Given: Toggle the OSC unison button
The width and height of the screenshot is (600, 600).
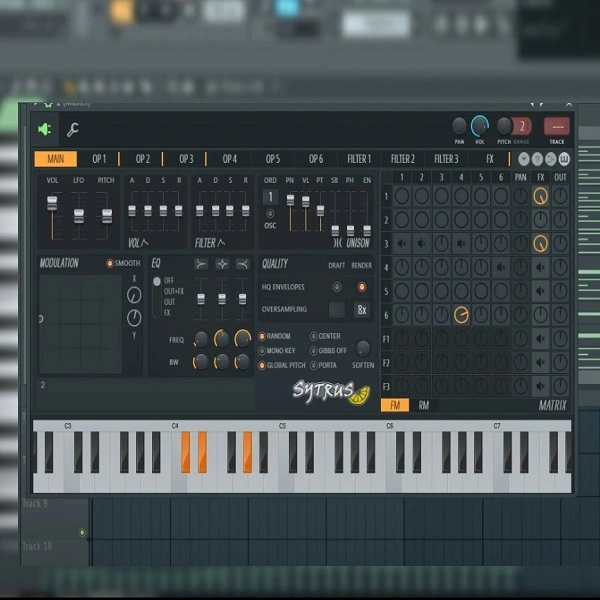Looking at the screenshot, I should [270, 214].
